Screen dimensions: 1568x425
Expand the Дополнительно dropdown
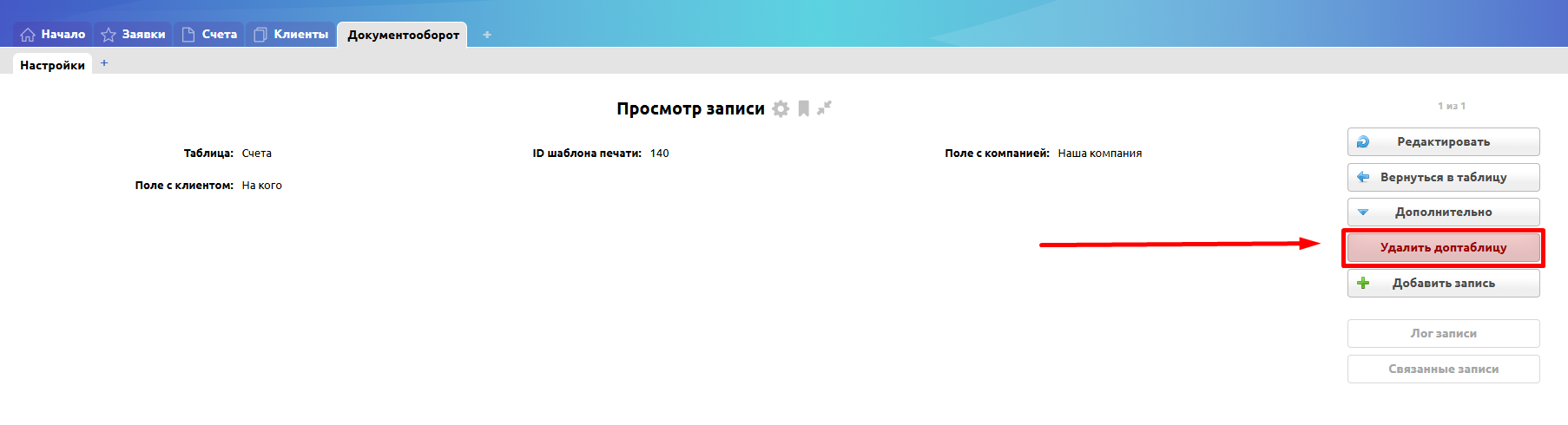tap(1443, 212)
